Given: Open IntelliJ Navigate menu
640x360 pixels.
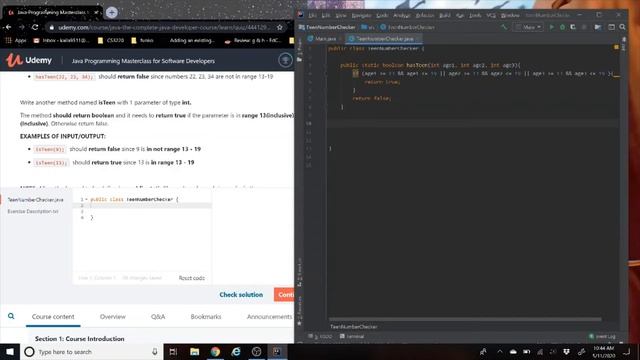Looking at the screenshot, I should 361,16.
